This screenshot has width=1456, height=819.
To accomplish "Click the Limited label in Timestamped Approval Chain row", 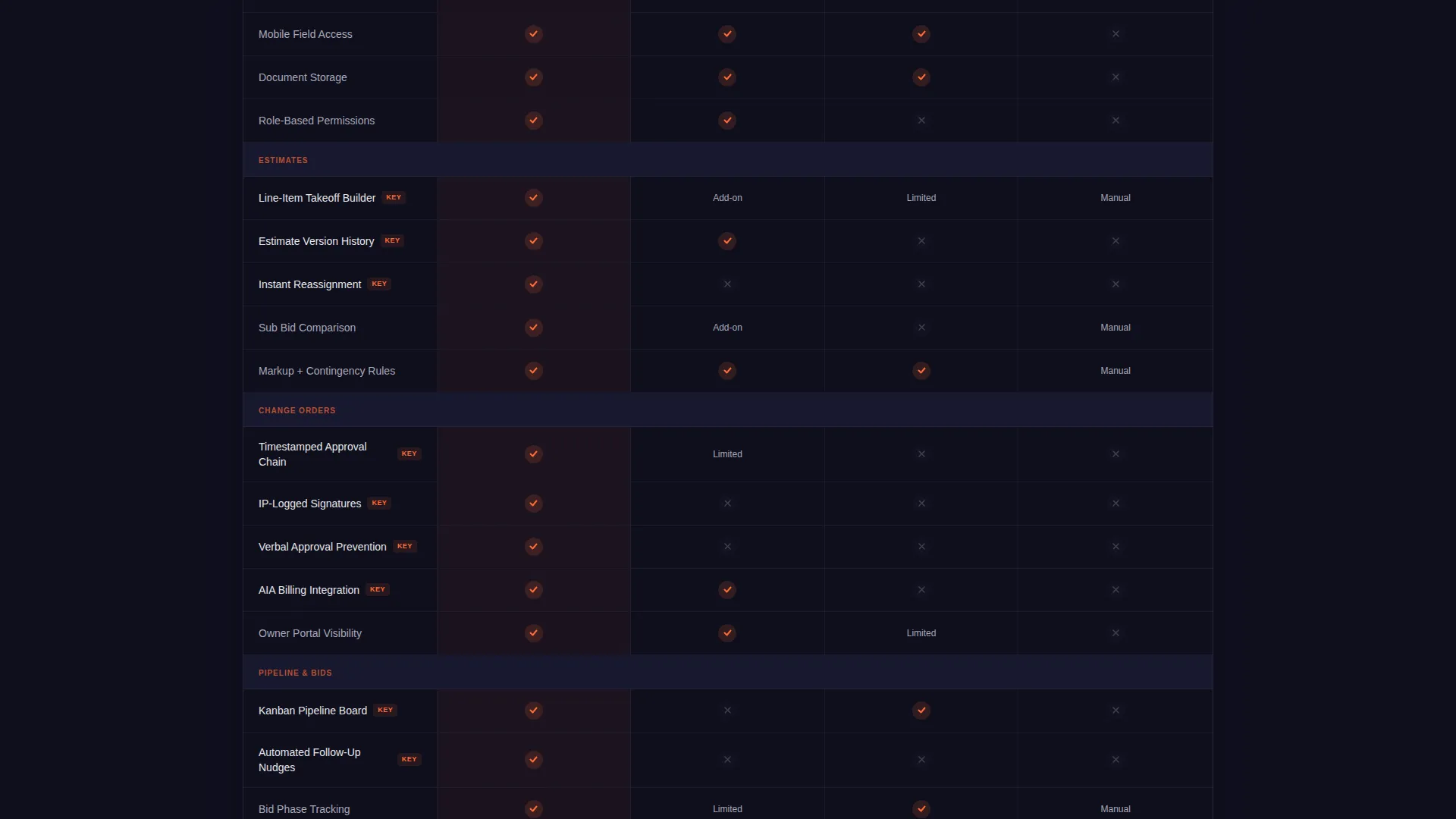I will 727,454.
